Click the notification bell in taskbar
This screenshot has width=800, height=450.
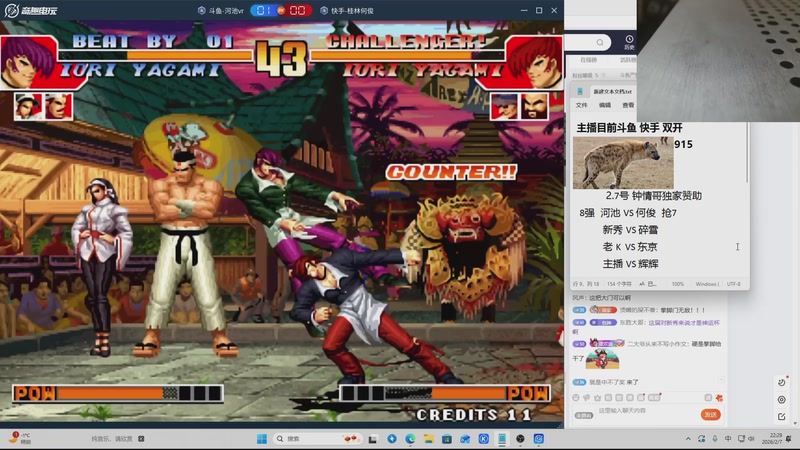pos(789,439)
